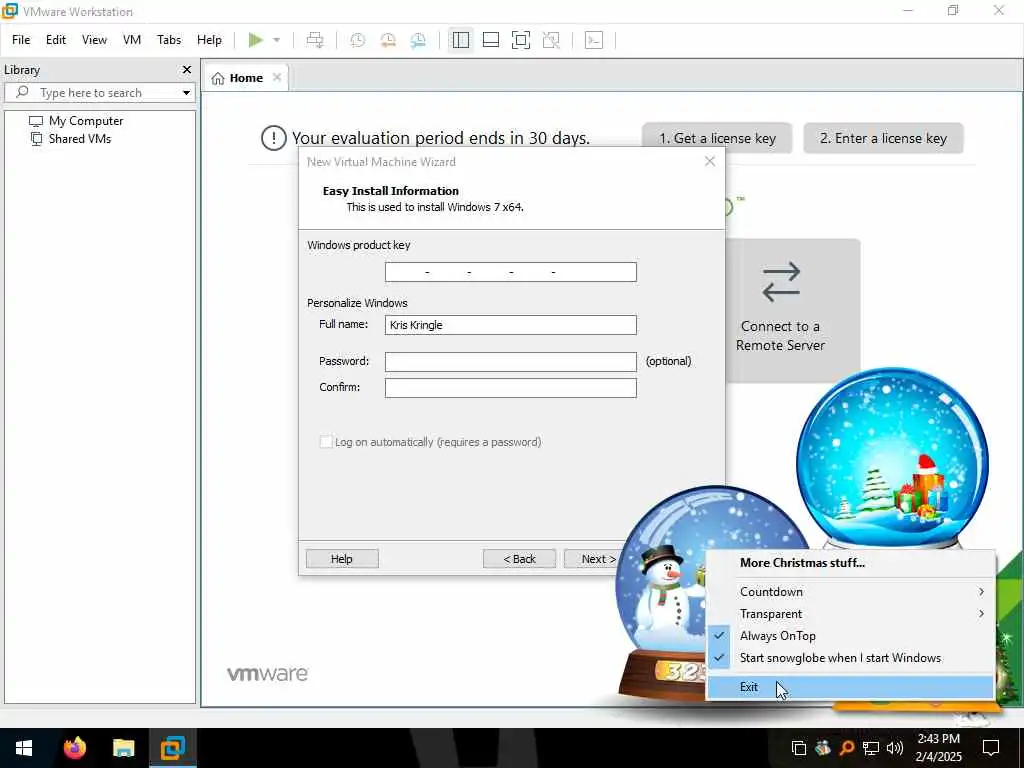
Task: Click the snowglobe tray icon
Action: click(823, 748)
